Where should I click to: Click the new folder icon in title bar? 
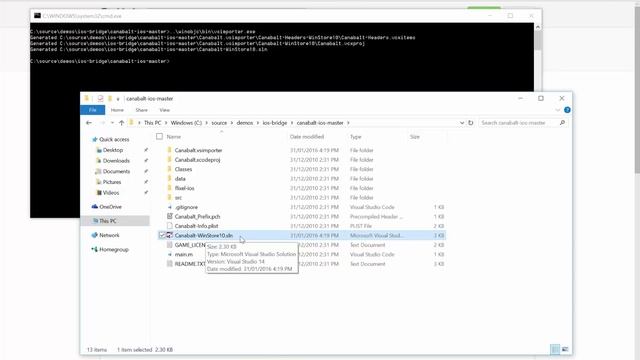109,98
